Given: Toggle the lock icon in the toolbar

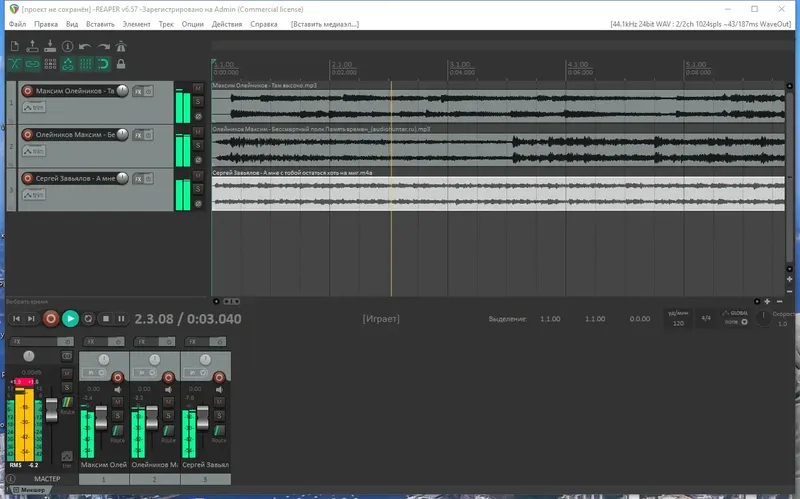Looking at the screenshot, I should 121,64.
